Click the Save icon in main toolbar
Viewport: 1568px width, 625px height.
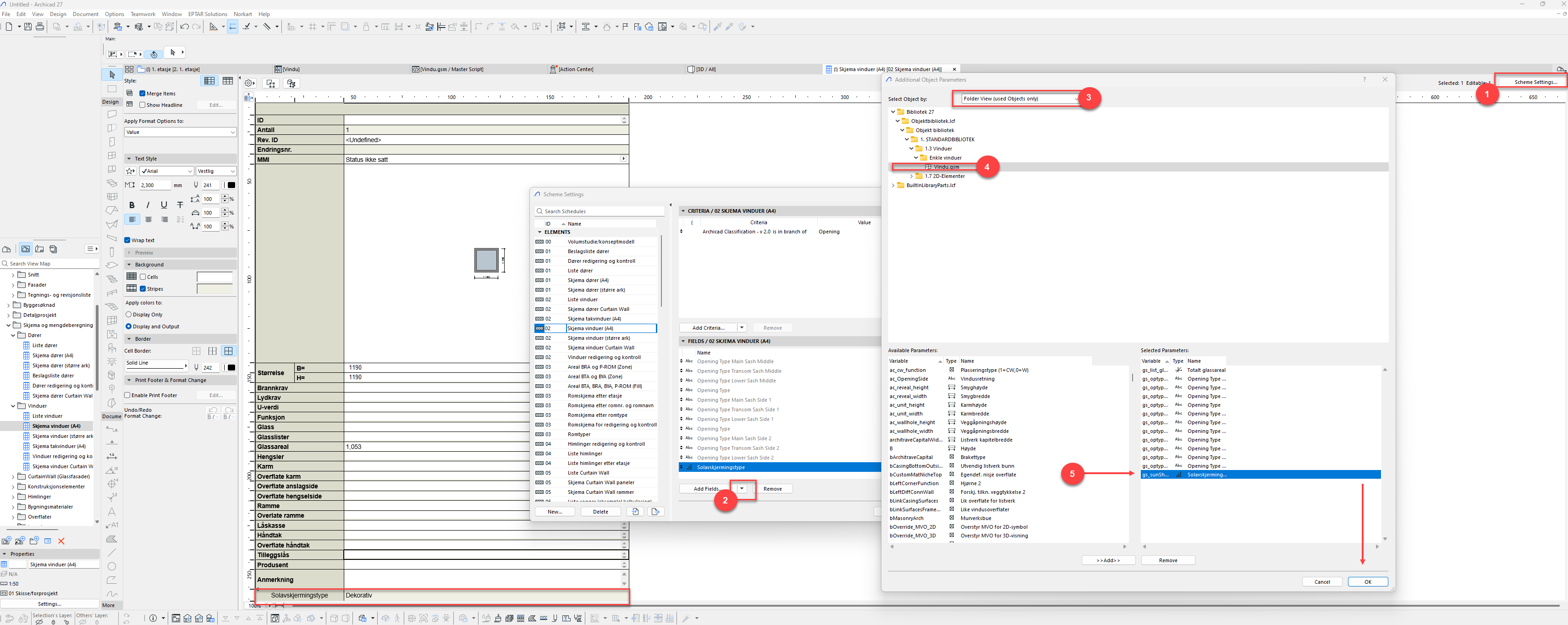click(x=28, y=27)
